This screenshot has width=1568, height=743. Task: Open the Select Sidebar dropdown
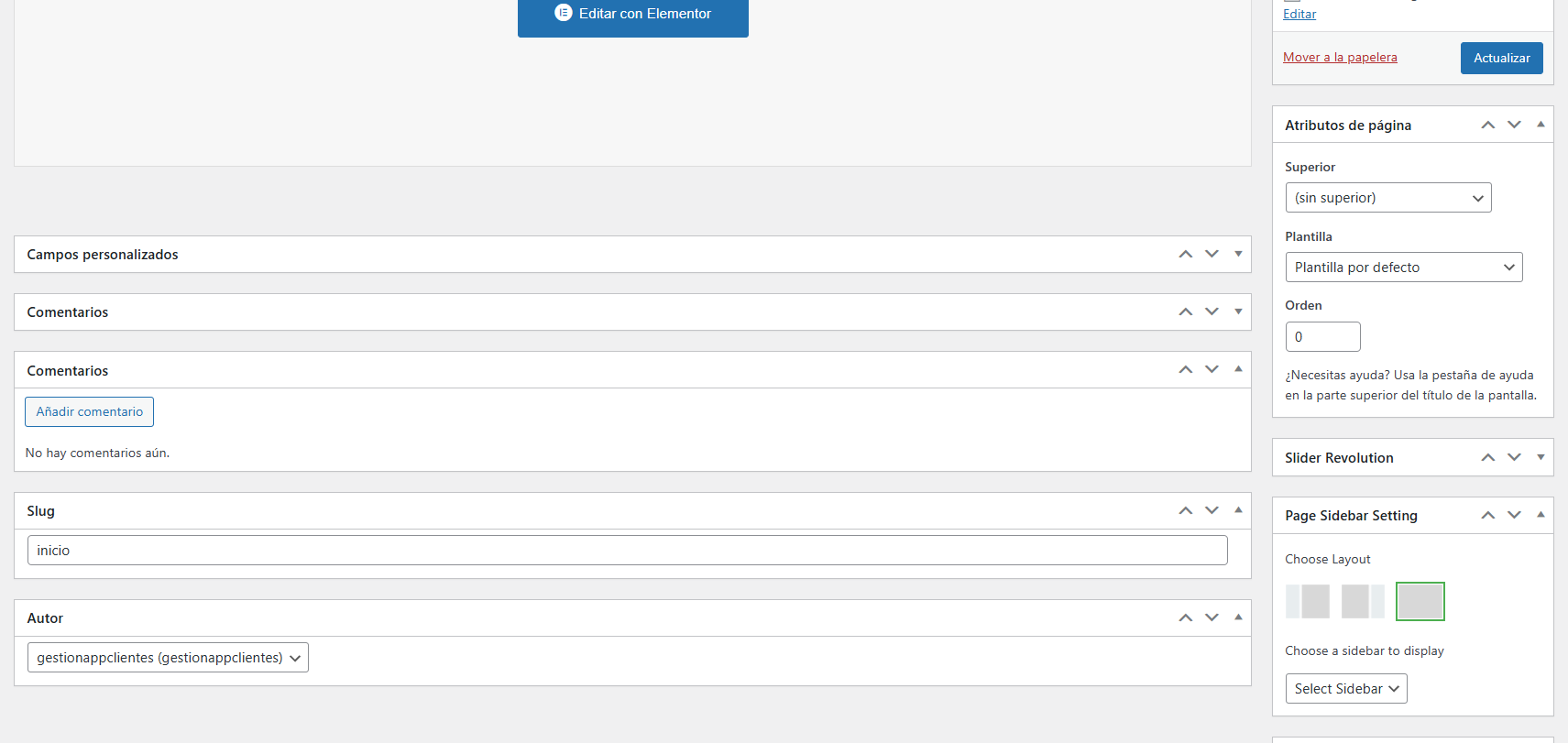tap(1346, 689)
